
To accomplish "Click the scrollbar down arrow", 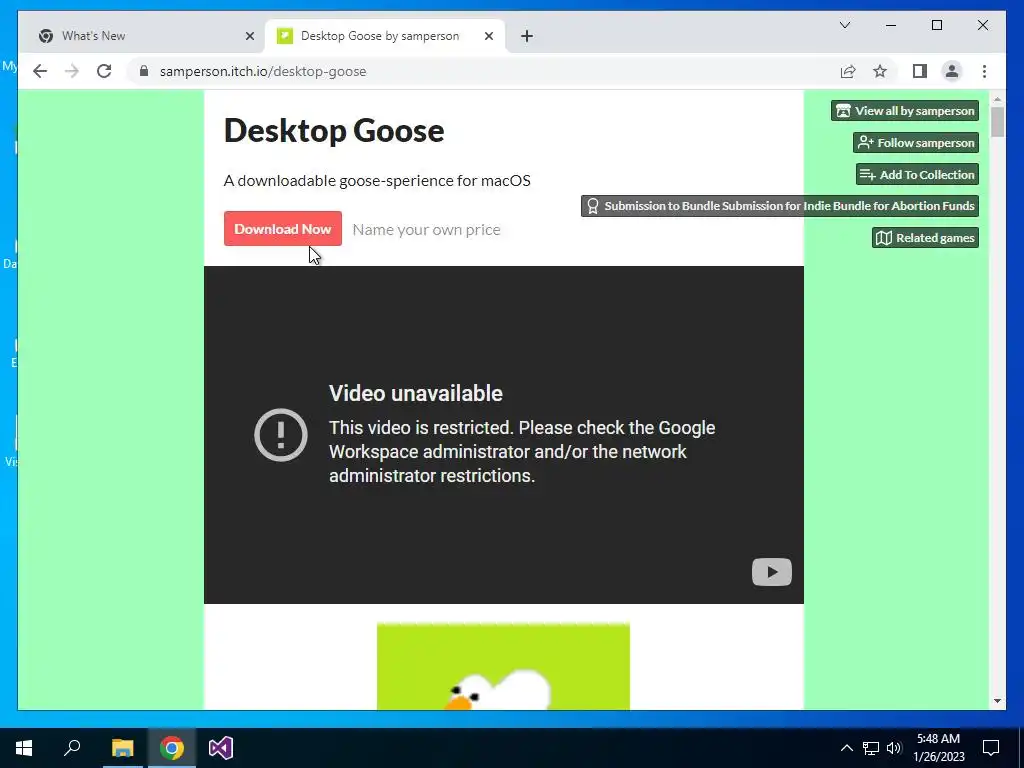I will point(997,701).
